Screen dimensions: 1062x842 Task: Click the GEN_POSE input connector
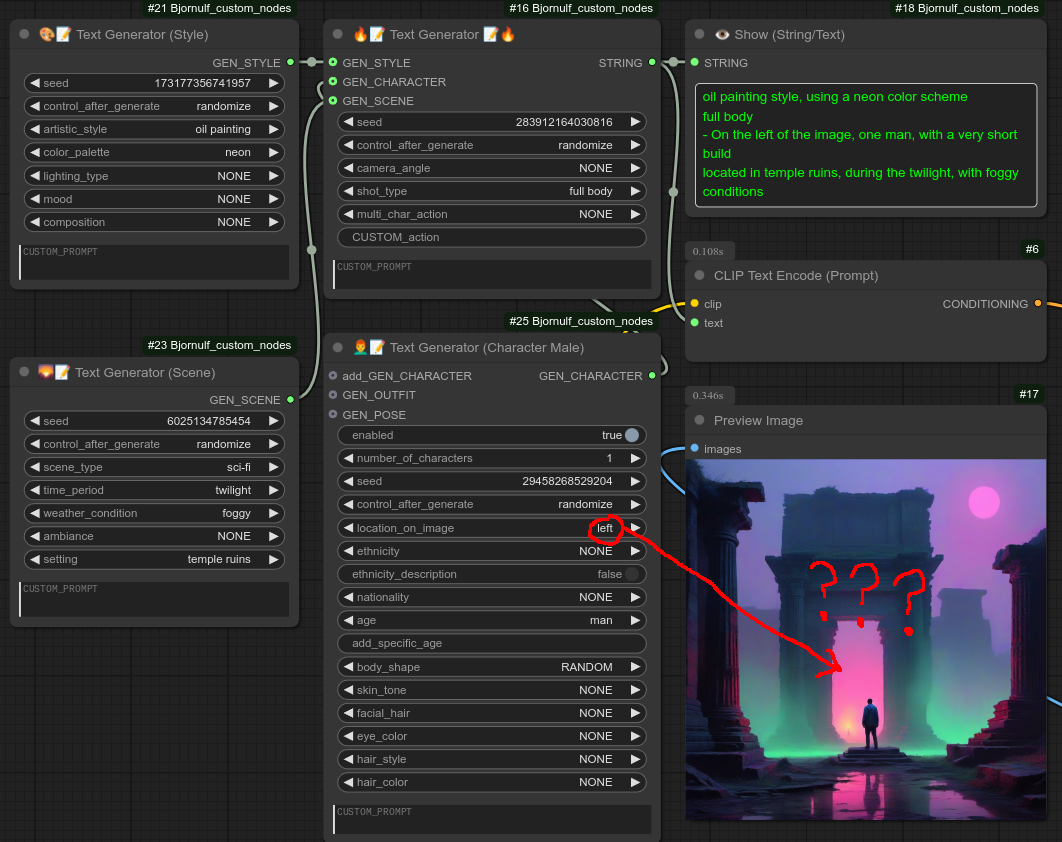point(333,414)
